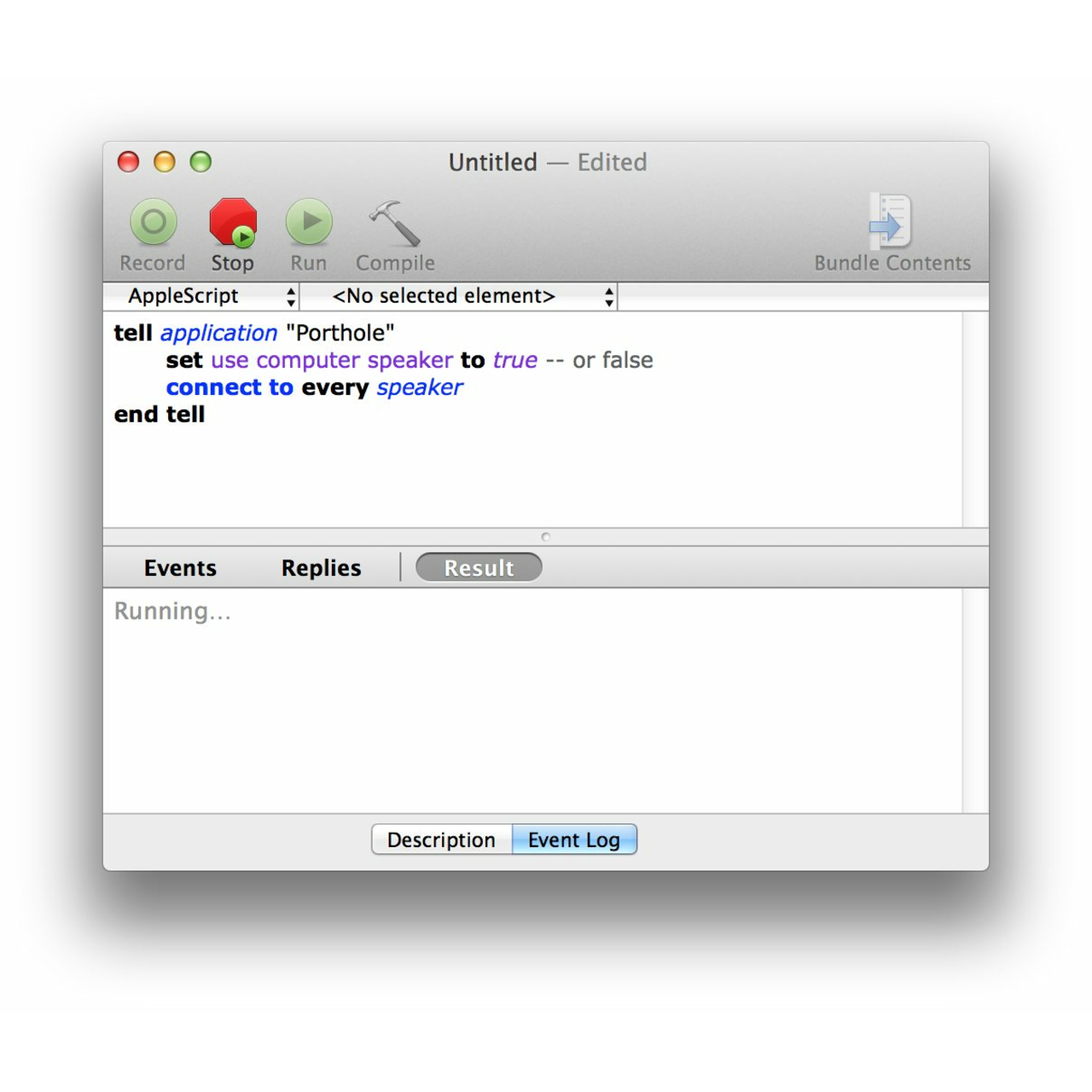Image resolution: width=1092 pixels, height=1092 pixels.
Task: Zoom the window with green button
Action: [x=200, y=162]
